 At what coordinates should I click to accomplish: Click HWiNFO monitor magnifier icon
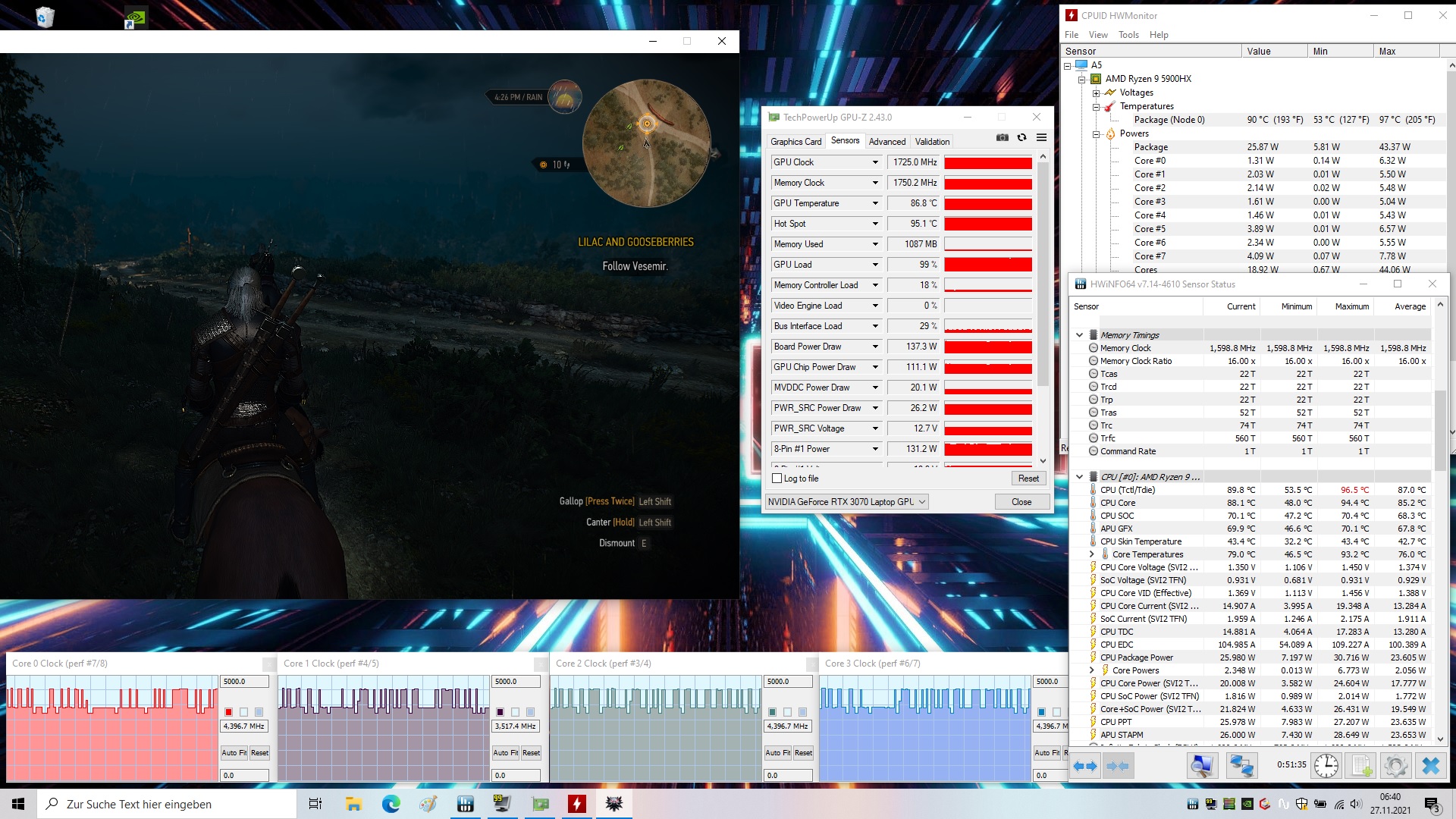coord(1202,766)
